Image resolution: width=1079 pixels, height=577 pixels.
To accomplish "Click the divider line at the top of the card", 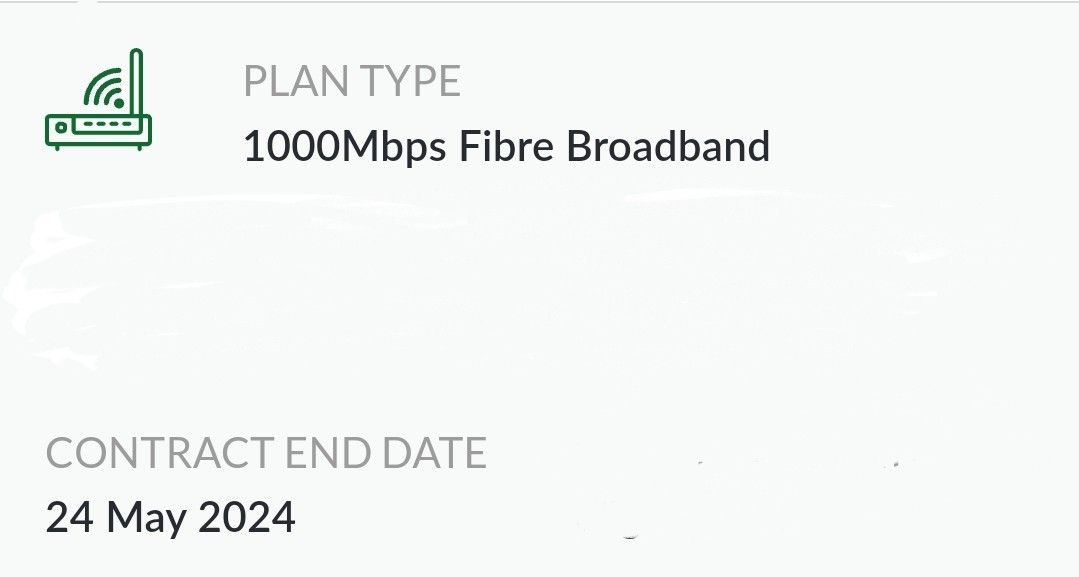I will point(540,3).
